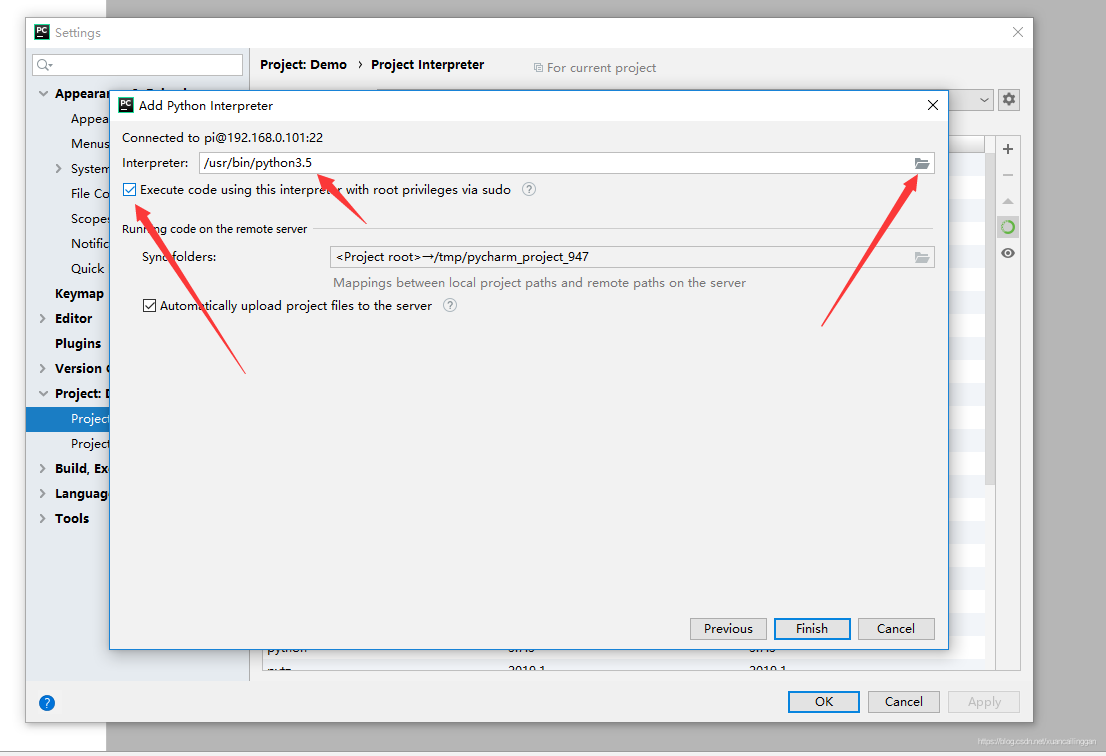Select Plugins in settings tree
1106x756 pixels.
(x=78, y=343)
